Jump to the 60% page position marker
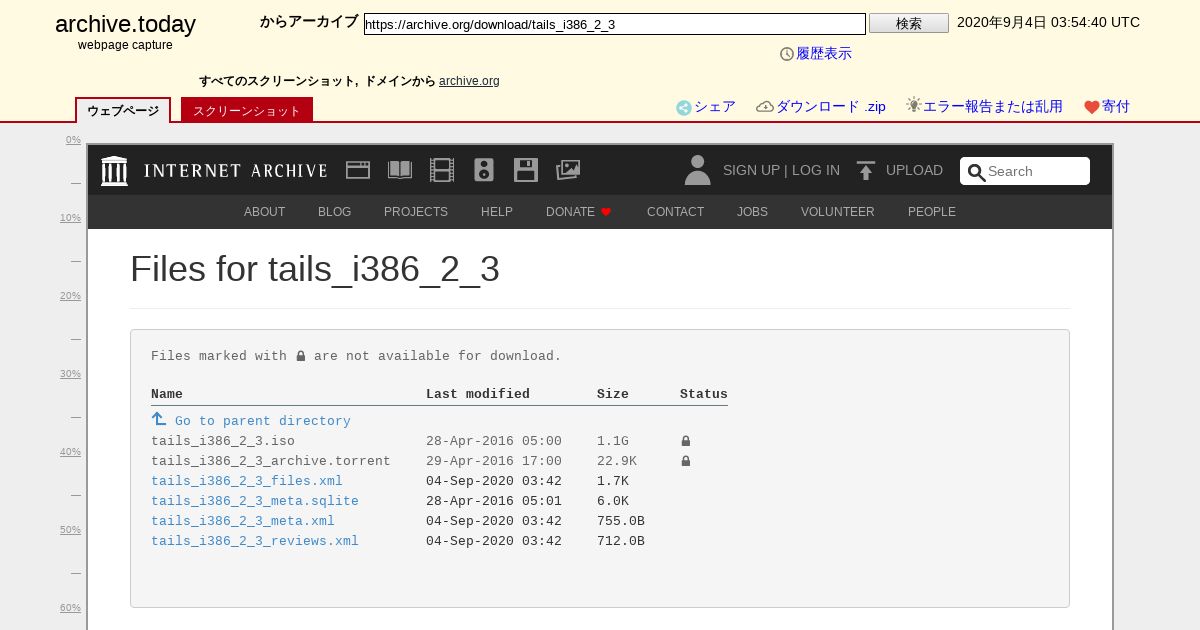The height and width of the screenshot is (630, 1200). point(70,608)
